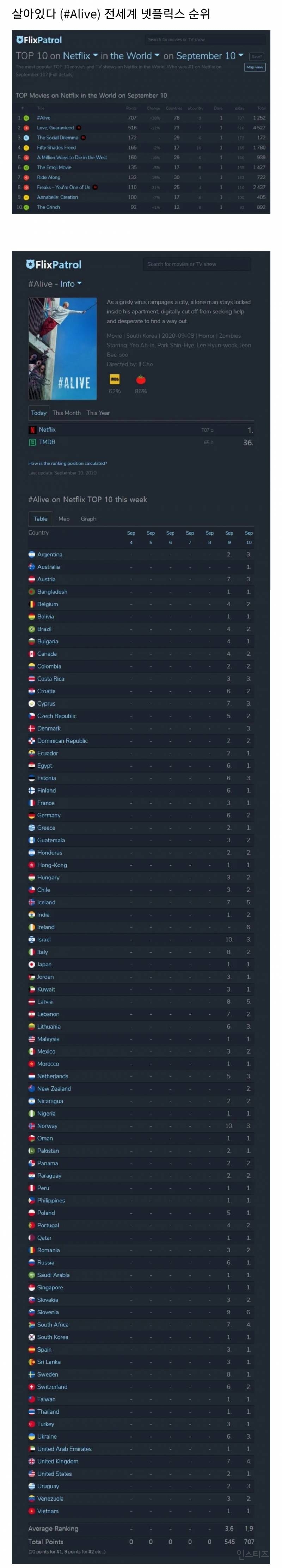Click the FlixPatrol logo in top header
Screen dimensions: 282x1568
pos(39,40)
